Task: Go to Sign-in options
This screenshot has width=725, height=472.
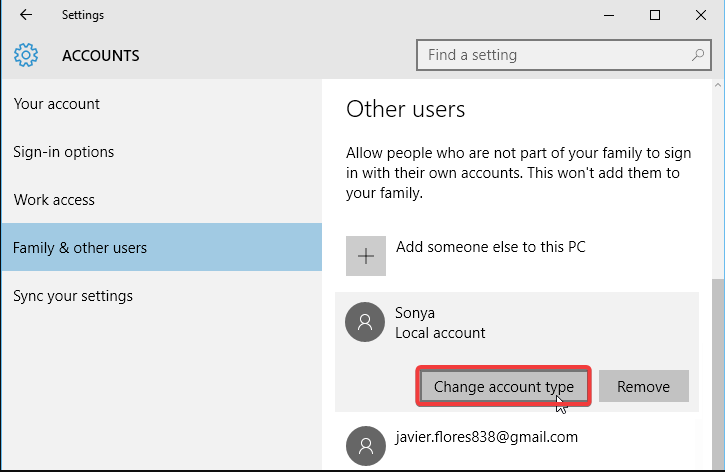Action: 64,152
